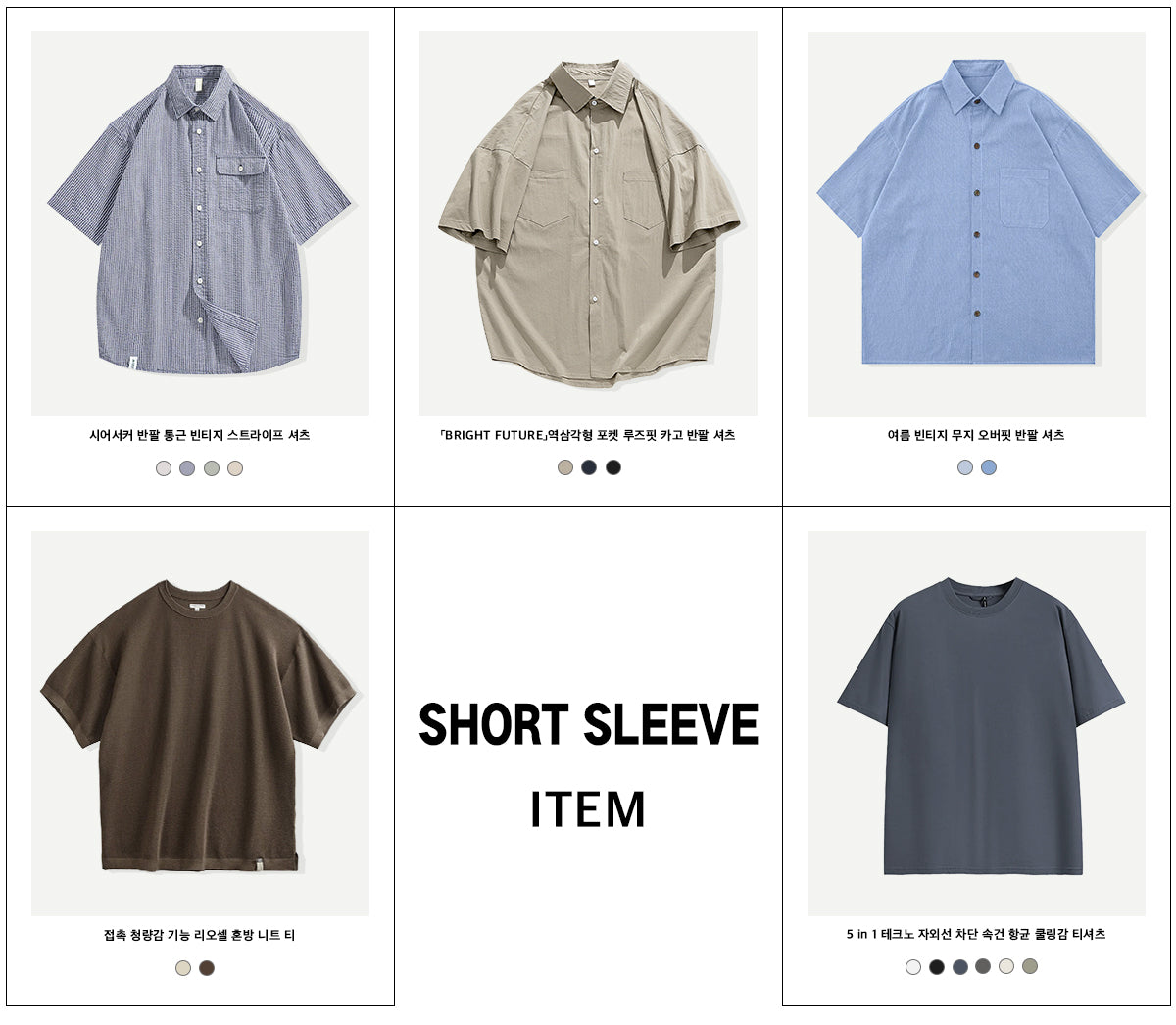
Task: View the slate grey cooling t-shirt image
Action: (976, 723)
